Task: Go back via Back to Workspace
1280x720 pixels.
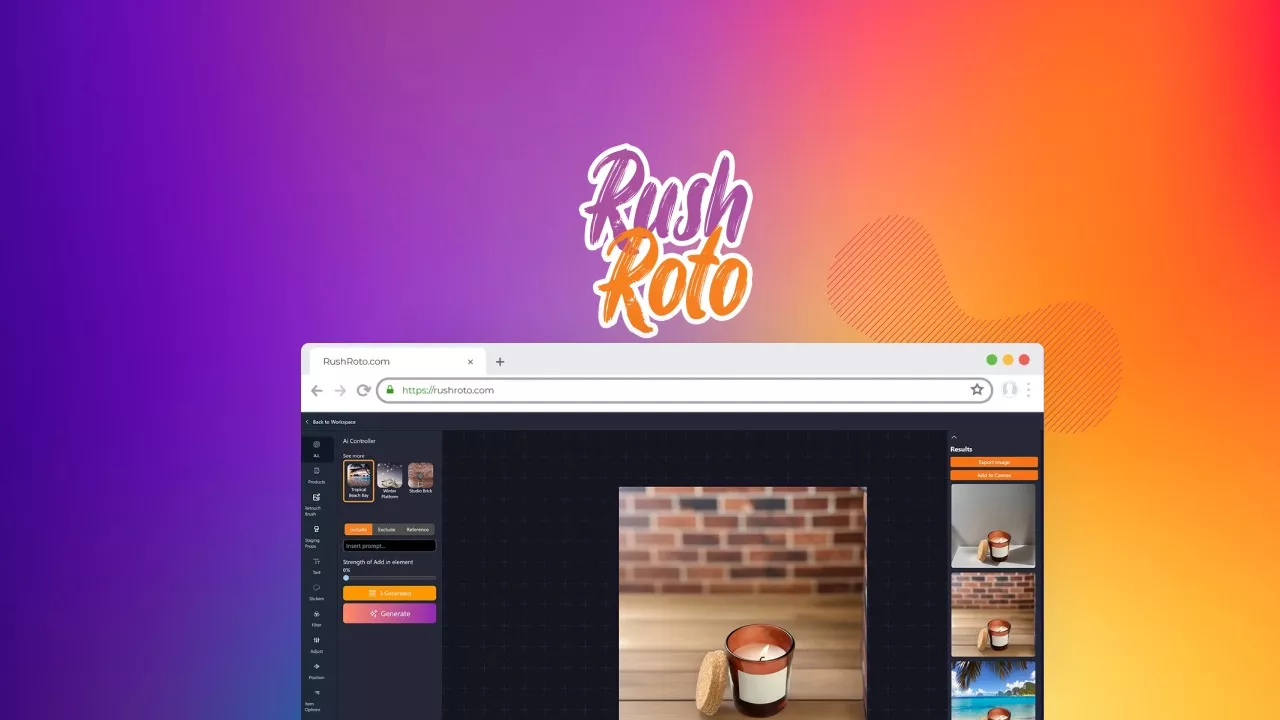Action: coord(331,422)
